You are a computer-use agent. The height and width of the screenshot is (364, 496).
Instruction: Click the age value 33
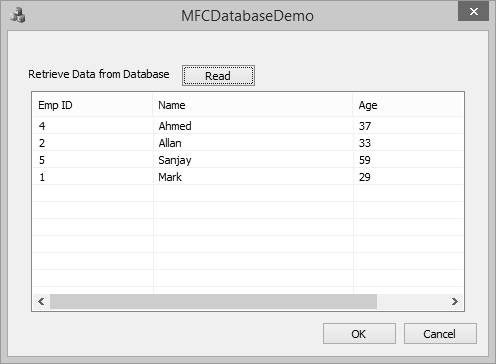[365, 143]
